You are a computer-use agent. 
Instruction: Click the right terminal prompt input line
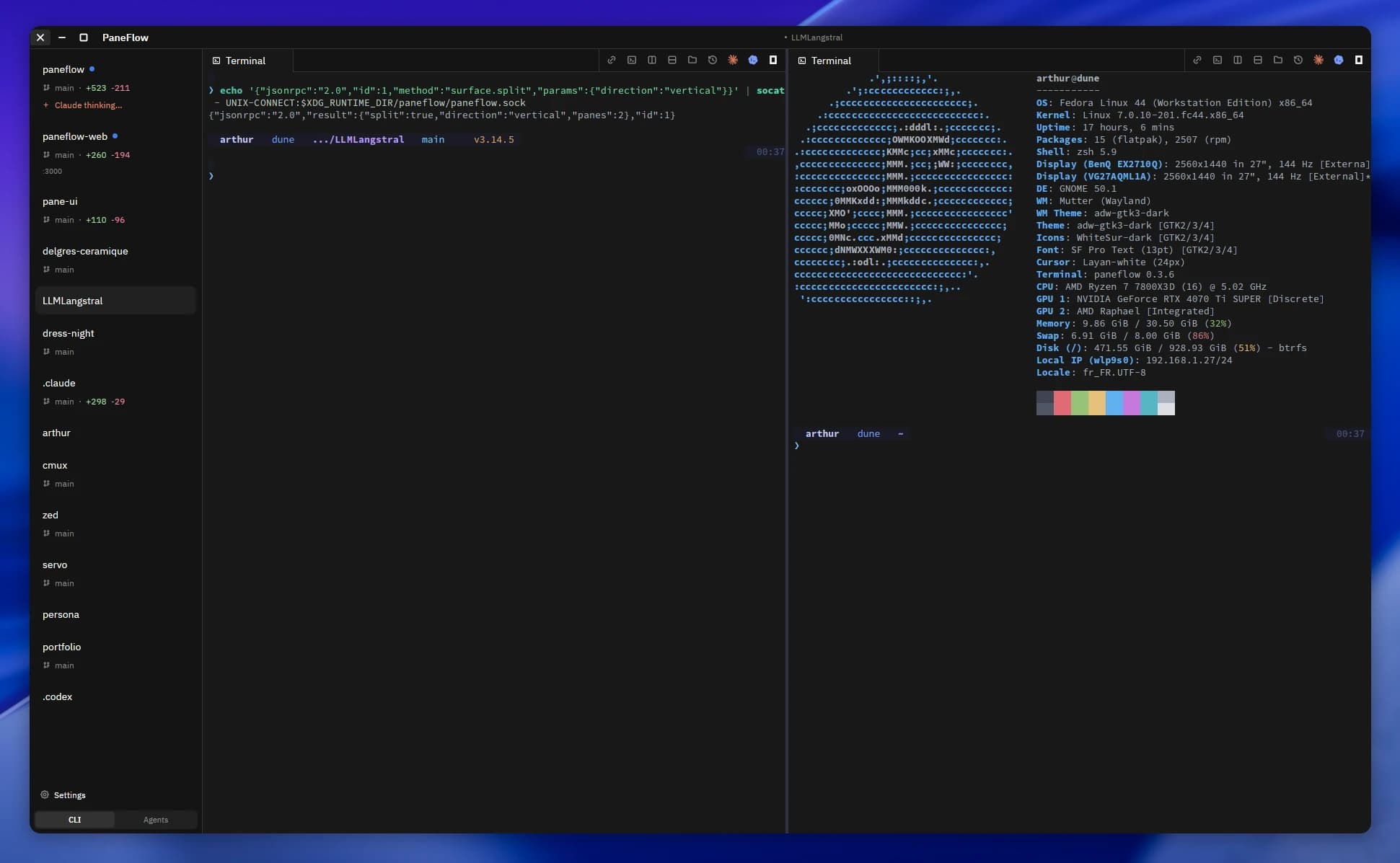coord(1079,446)
